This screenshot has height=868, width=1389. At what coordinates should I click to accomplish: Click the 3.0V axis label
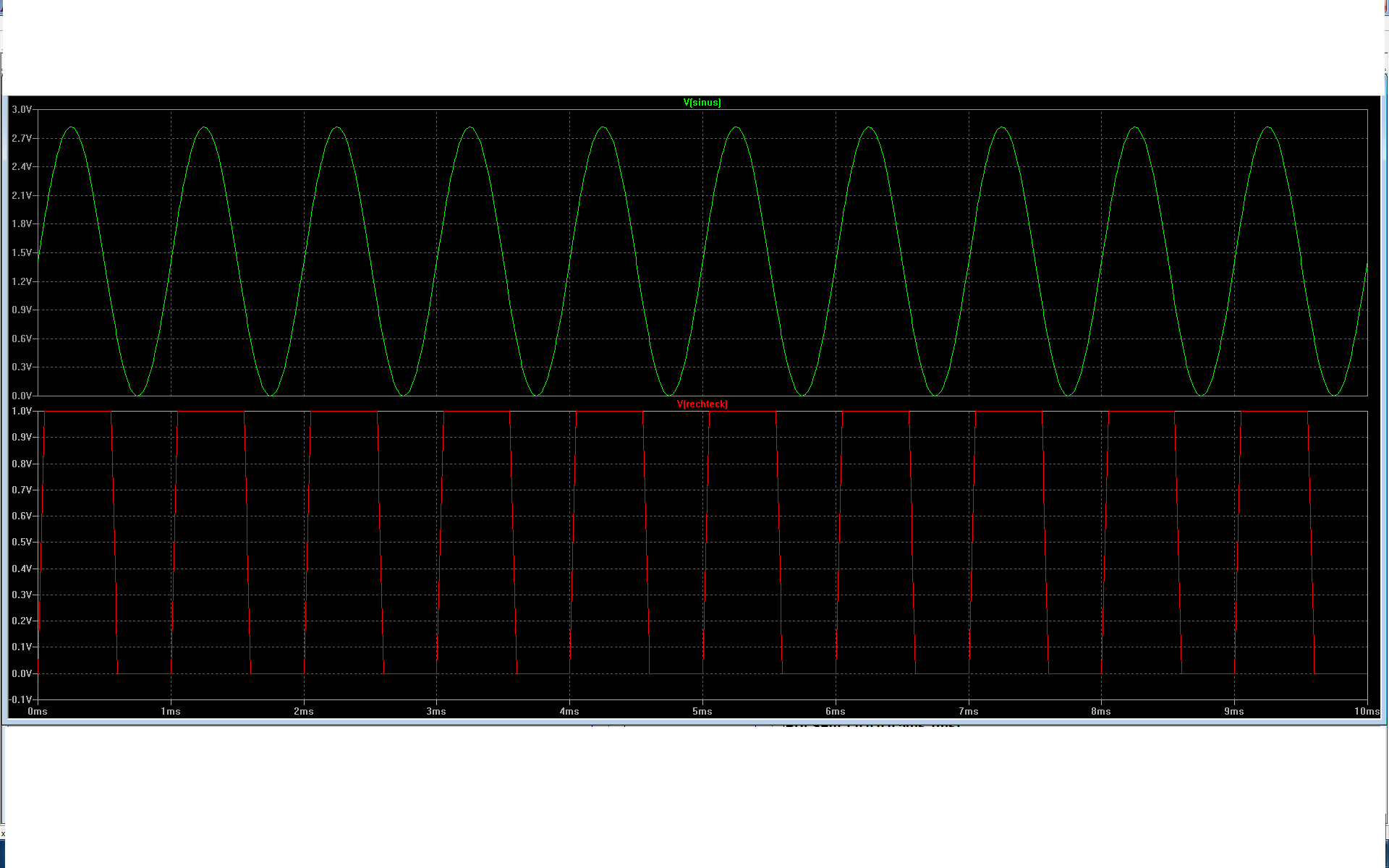coord(22,109)
